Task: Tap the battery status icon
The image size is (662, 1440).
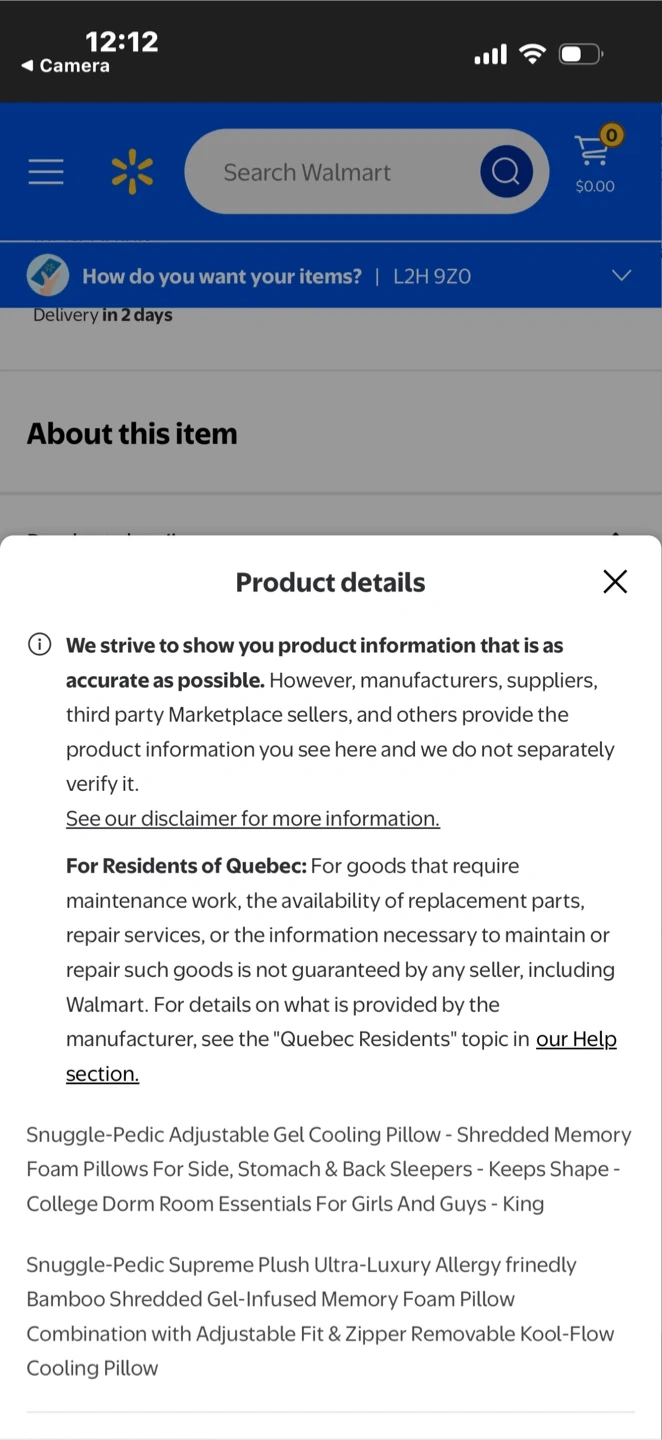Action: click(x=581, y=54)
